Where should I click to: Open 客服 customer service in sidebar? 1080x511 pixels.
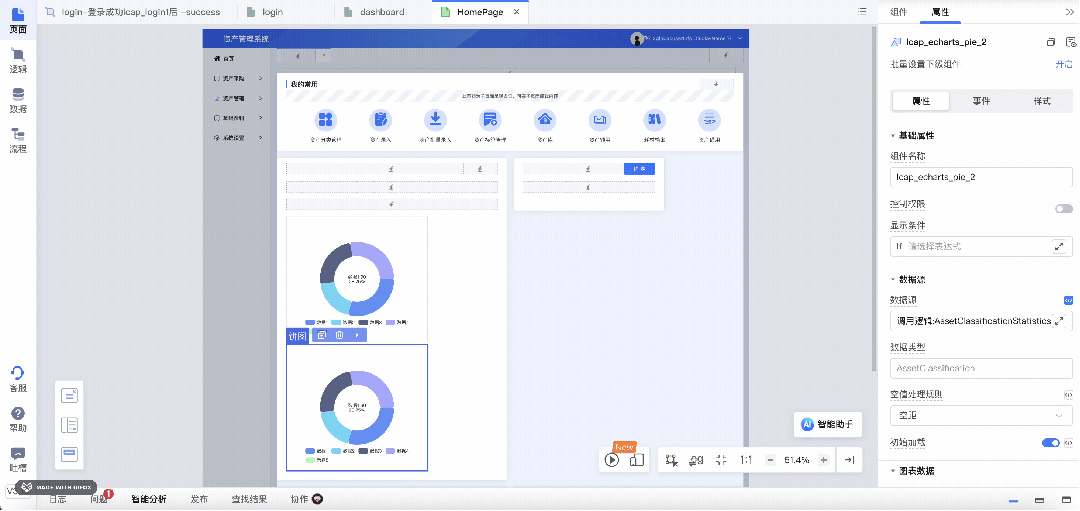(x=18, y=379)
